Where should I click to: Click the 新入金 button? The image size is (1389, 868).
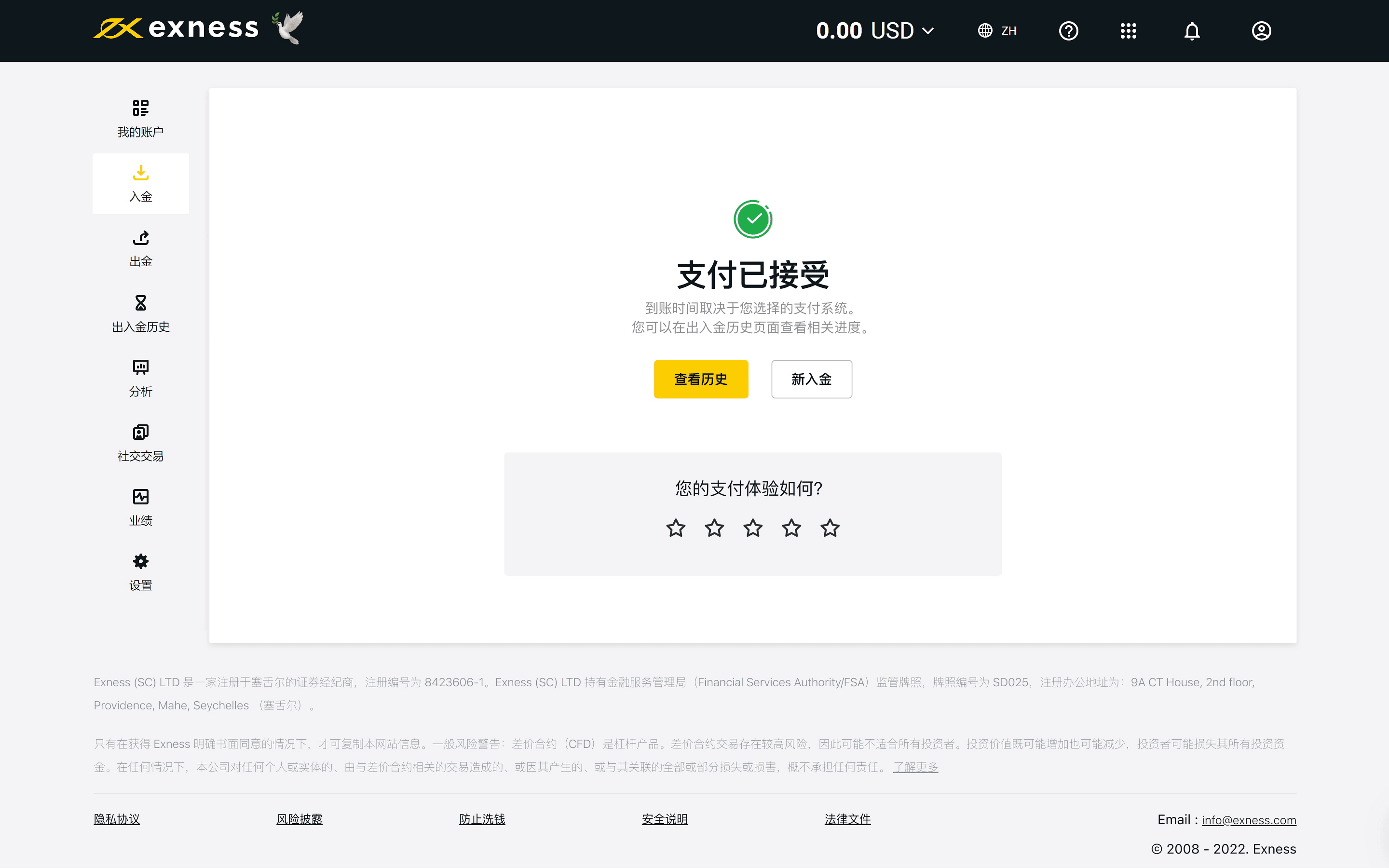click(811, 379)
